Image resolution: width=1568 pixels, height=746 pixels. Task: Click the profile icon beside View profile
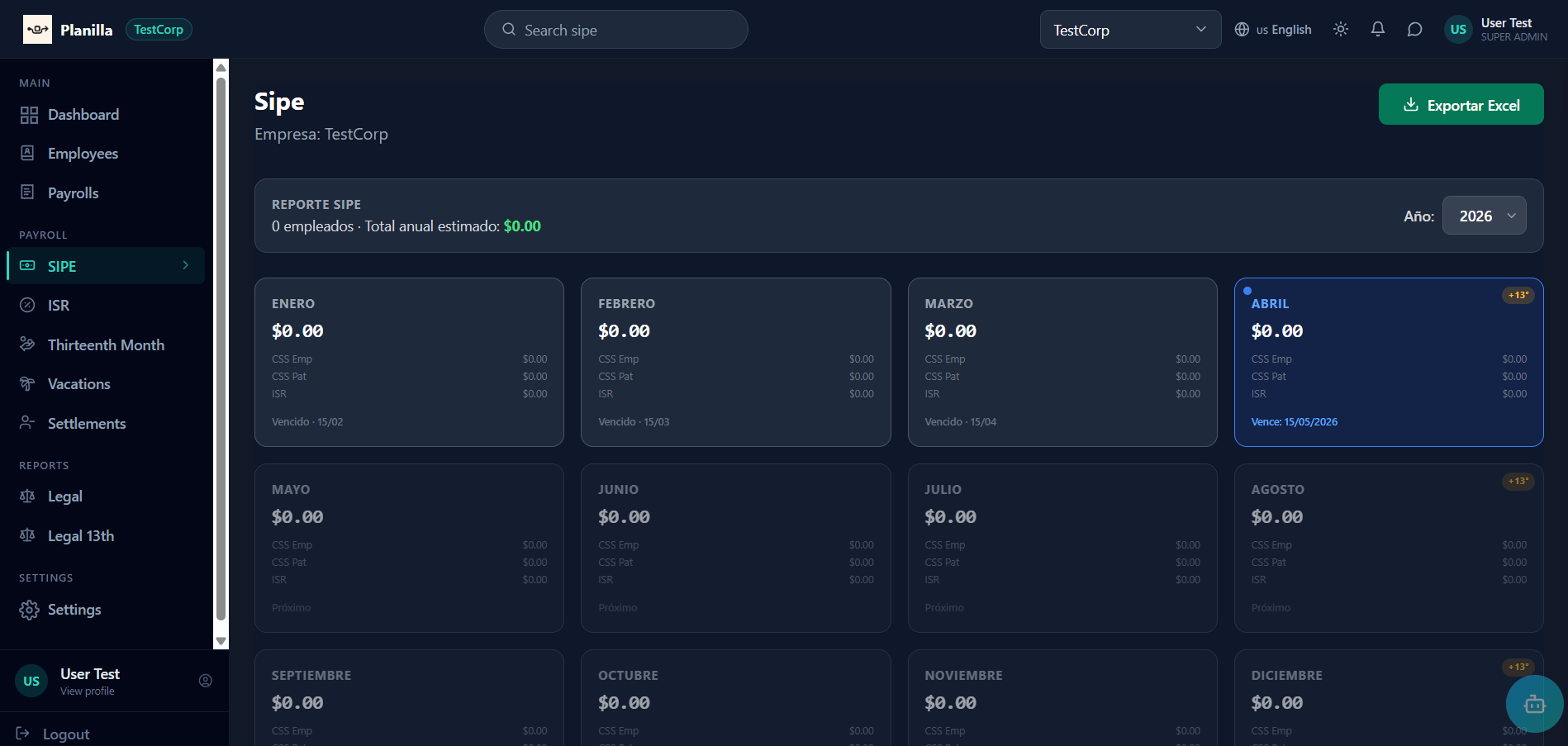click(206, 681)
